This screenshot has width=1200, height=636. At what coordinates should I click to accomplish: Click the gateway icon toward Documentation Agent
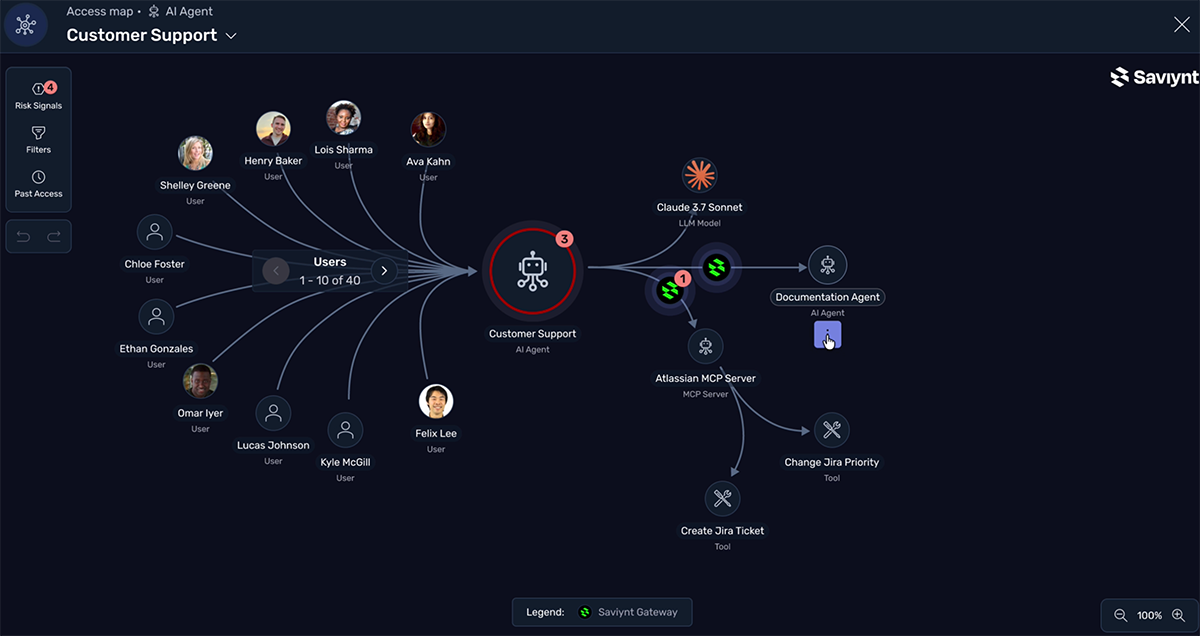click(716, 267)
